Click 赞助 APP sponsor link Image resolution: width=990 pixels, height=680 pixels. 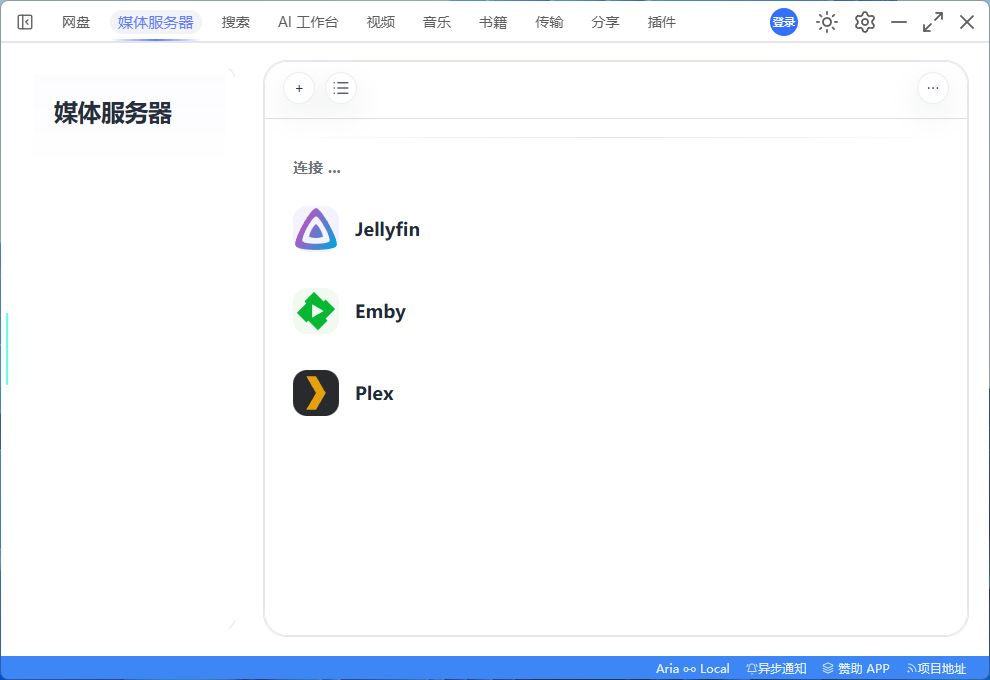point(856,669)
